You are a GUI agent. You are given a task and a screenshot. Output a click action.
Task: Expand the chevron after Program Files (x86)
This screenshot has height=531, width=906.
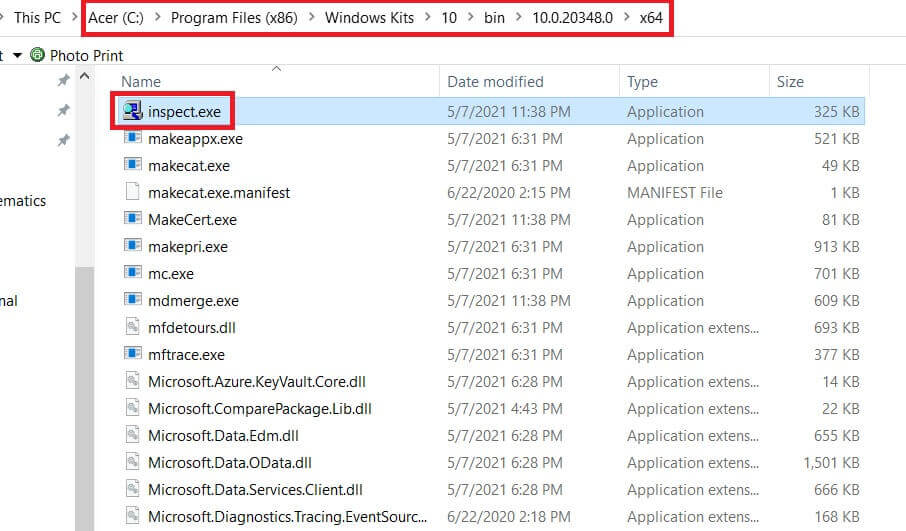click(311, 17)
